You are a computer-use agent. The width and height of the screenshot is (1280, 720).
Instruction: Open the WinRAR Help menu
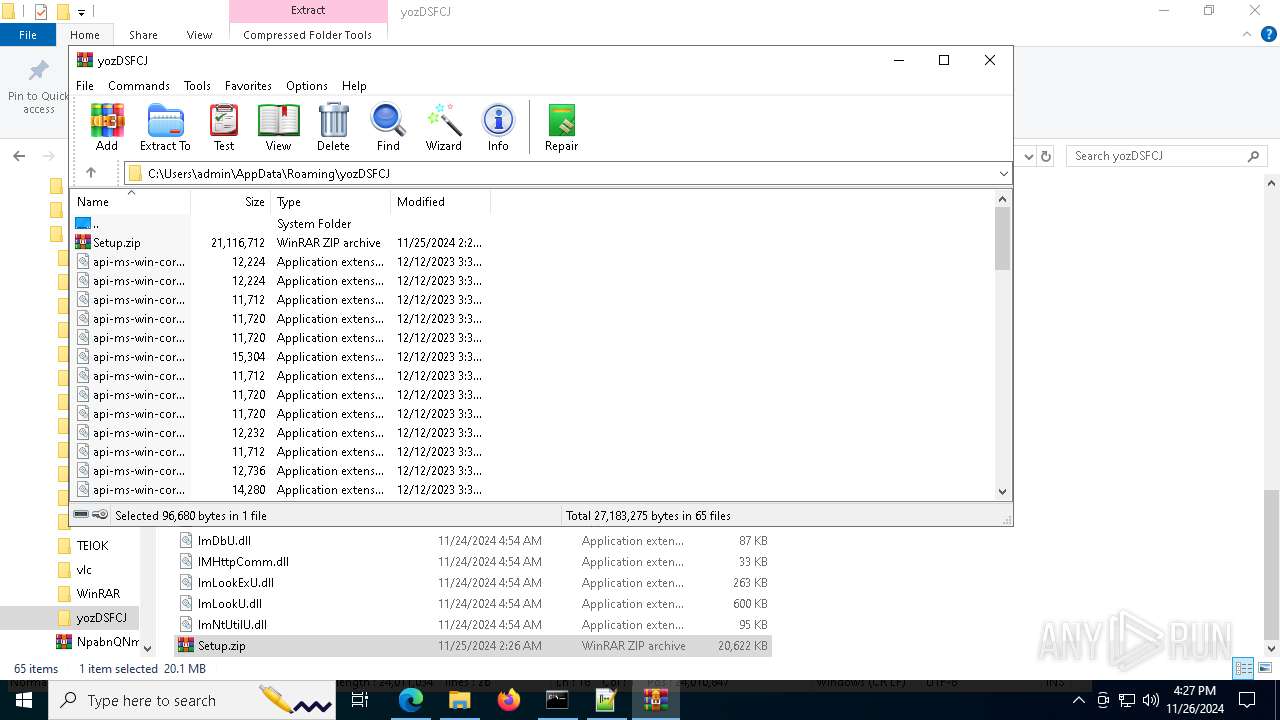click(x=354, y=86)
